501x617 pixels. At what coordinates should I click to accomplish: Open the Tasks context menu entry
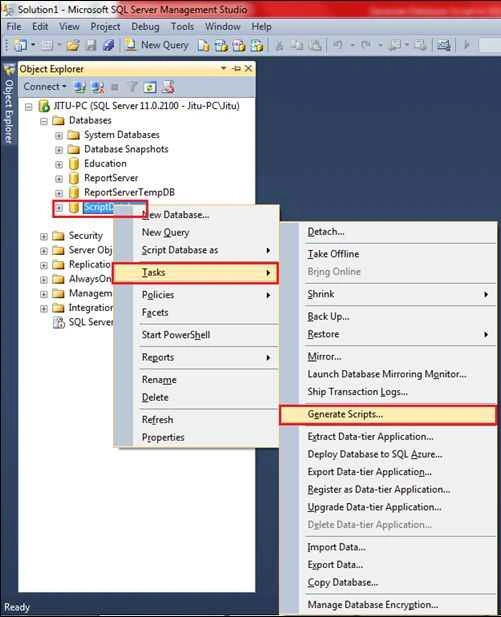pos(196,273)
